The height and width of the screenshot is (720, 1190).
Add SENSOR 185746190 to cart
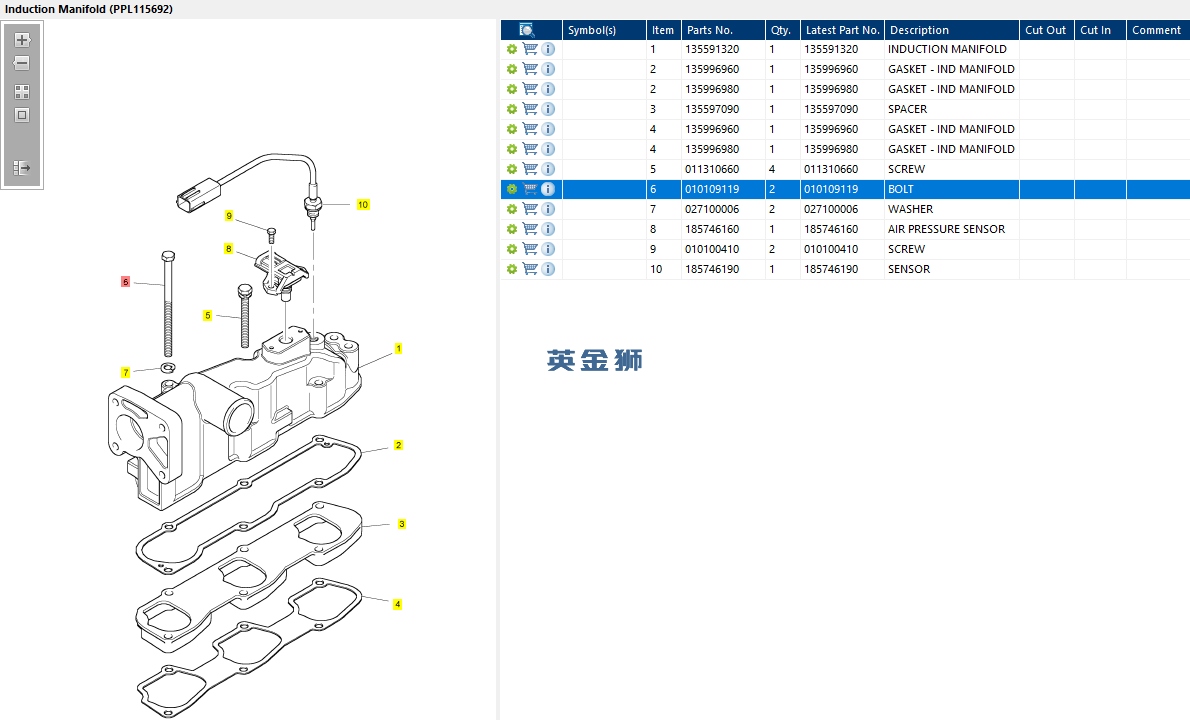[x=530, y=269]
